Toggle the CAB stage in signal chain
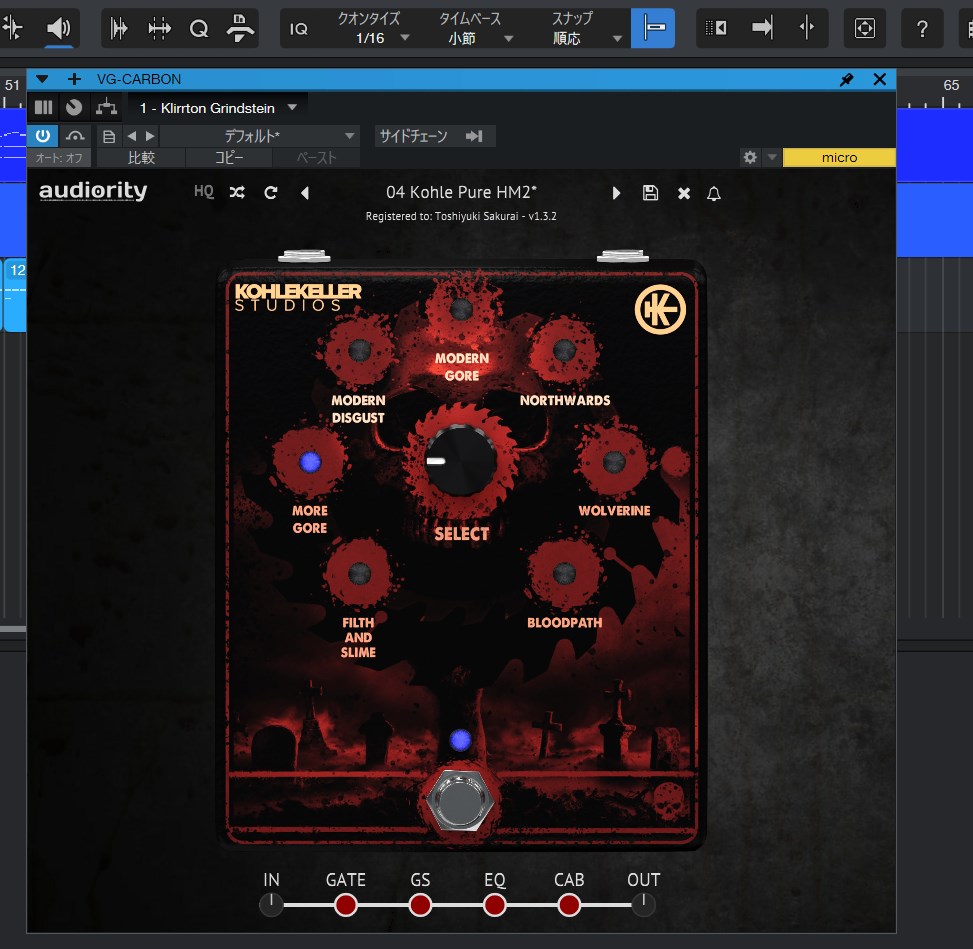The width and height of the screenshot is (973, 949). (x=569, y=905)
